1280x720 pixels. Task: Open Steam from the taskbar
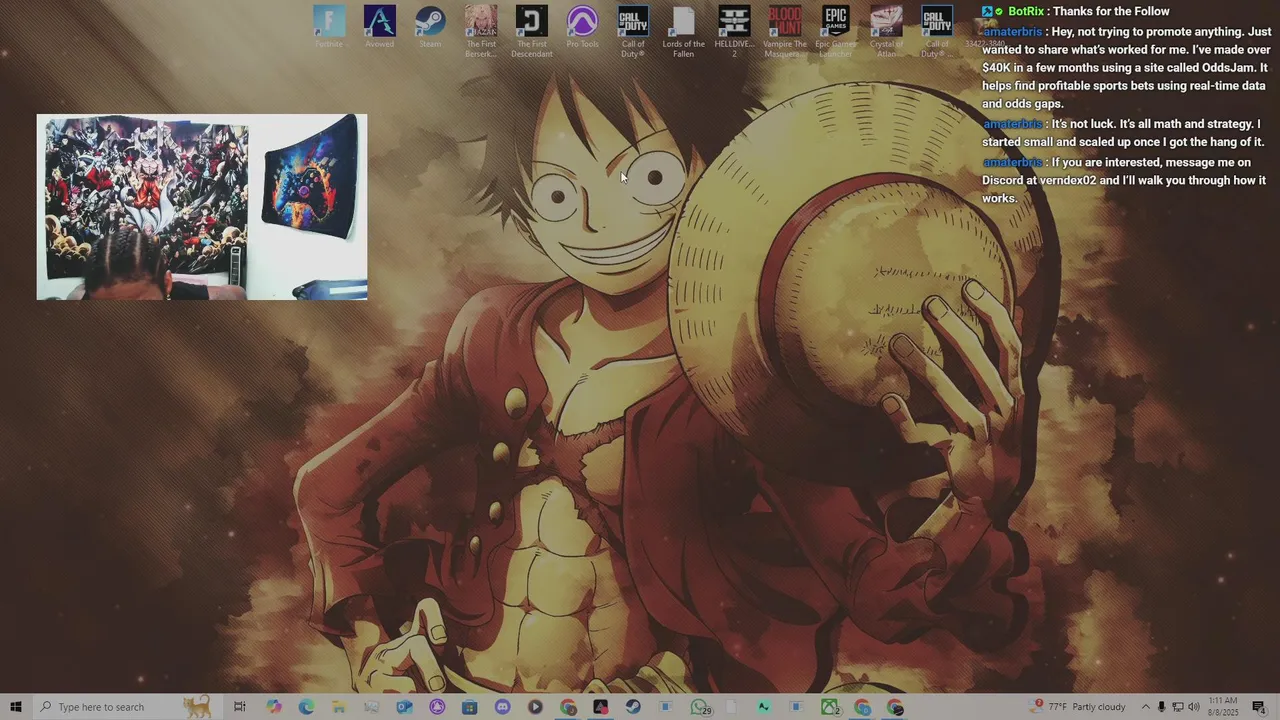point(633,707)
